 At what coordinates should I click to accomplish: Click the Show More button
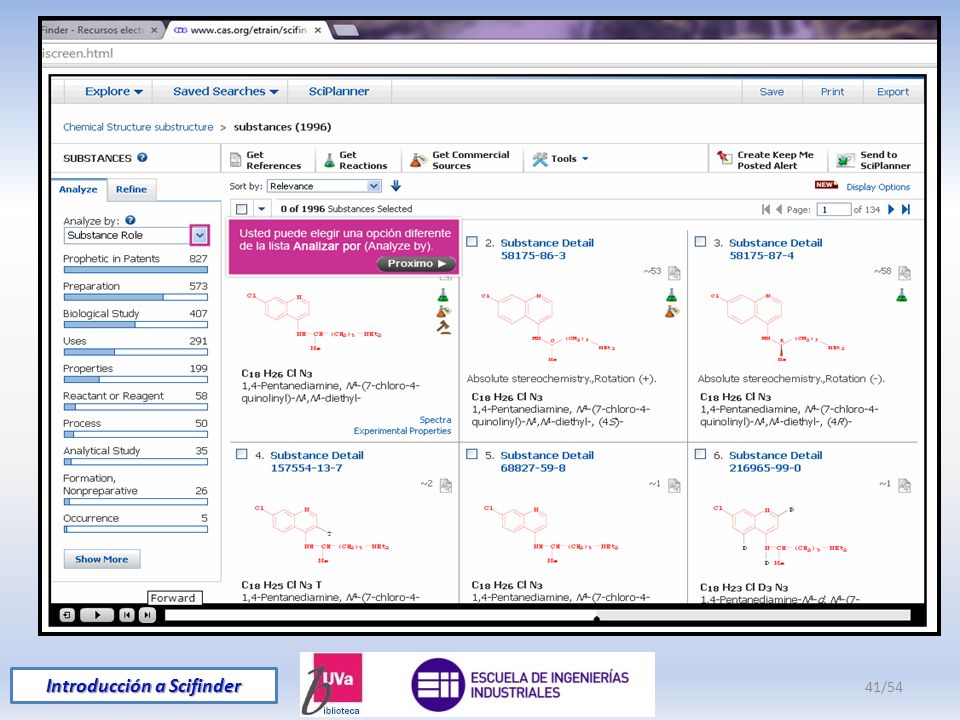coord(102,559)
